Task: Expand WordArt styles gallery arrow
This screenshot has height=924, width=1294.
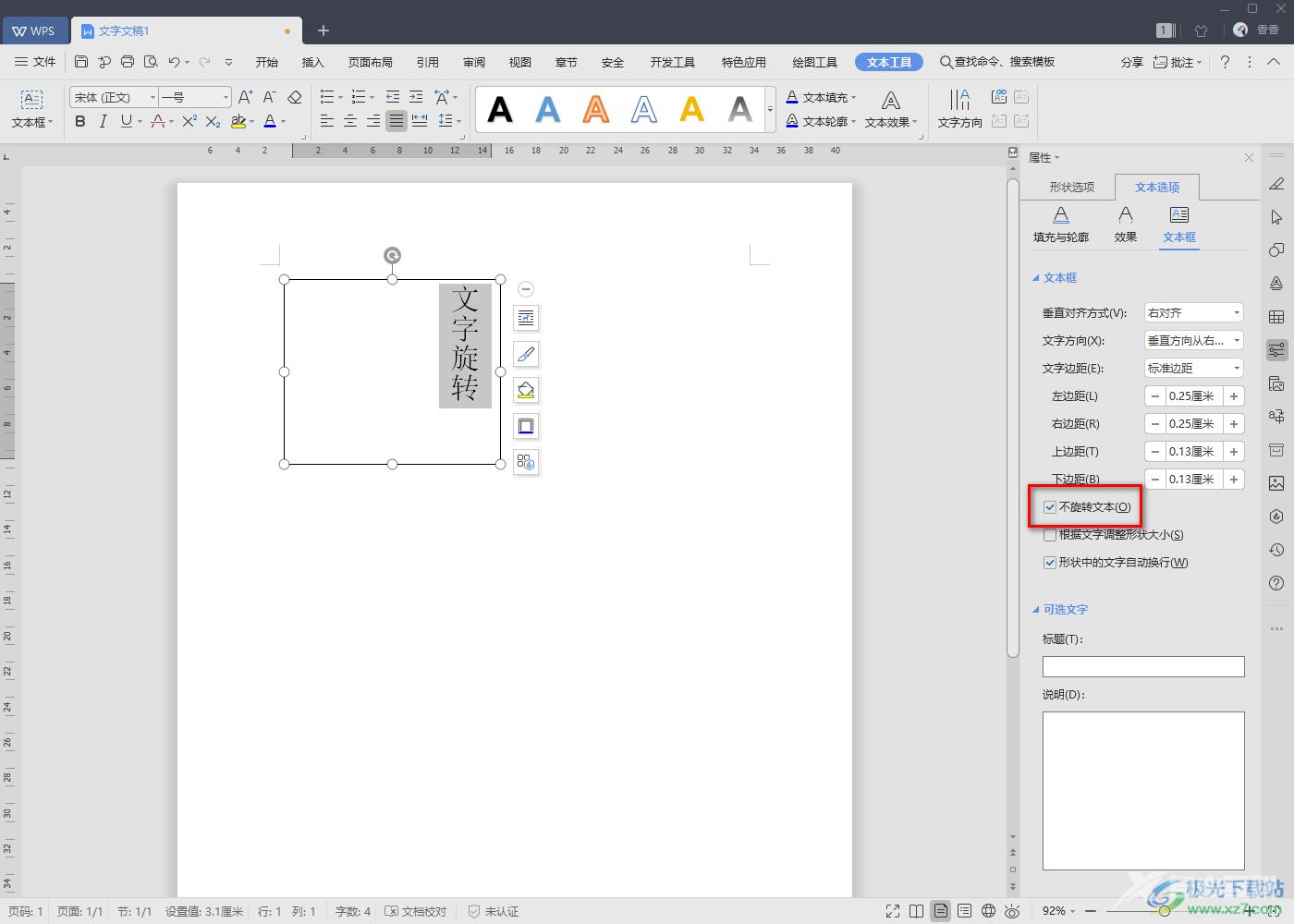Action: [770, 110]
